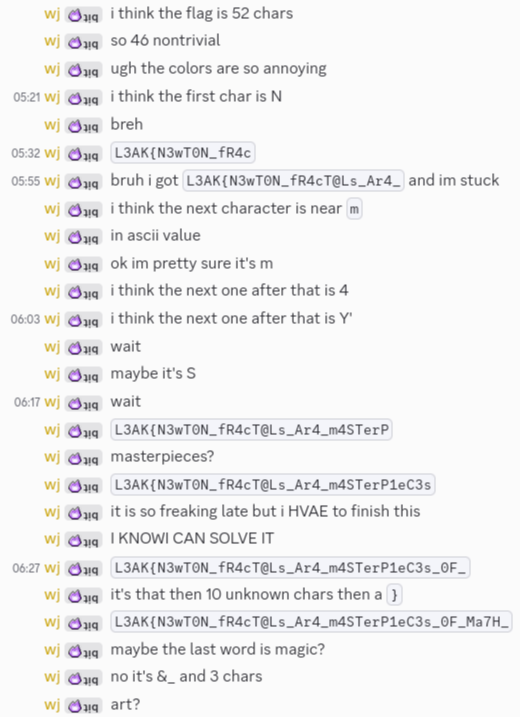Click the message 'maybe the last word is magic?'
The image size is (520, 717).
[x=218, y=650]
